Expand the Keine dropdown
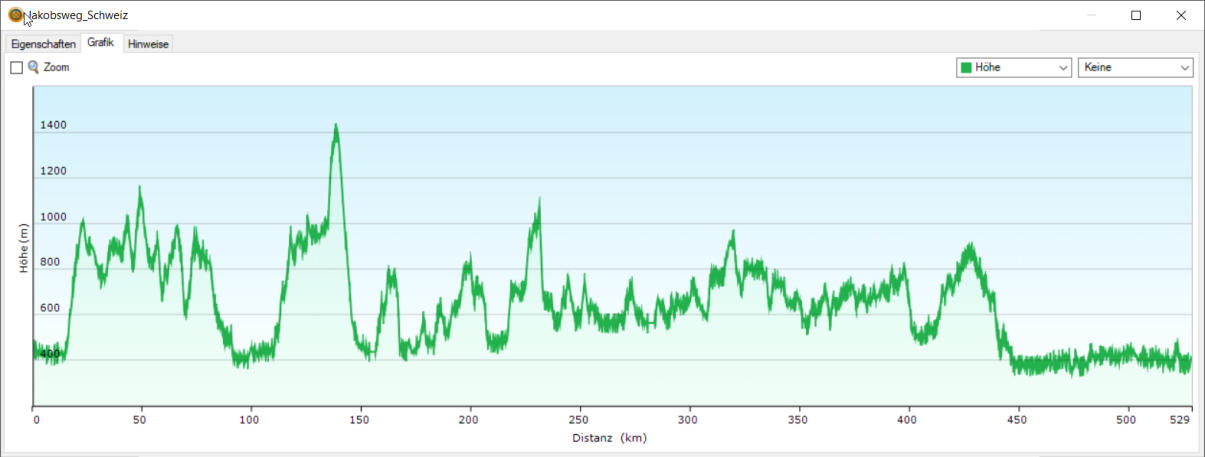The image size is (1205, 457). (x=1185, y=68)
